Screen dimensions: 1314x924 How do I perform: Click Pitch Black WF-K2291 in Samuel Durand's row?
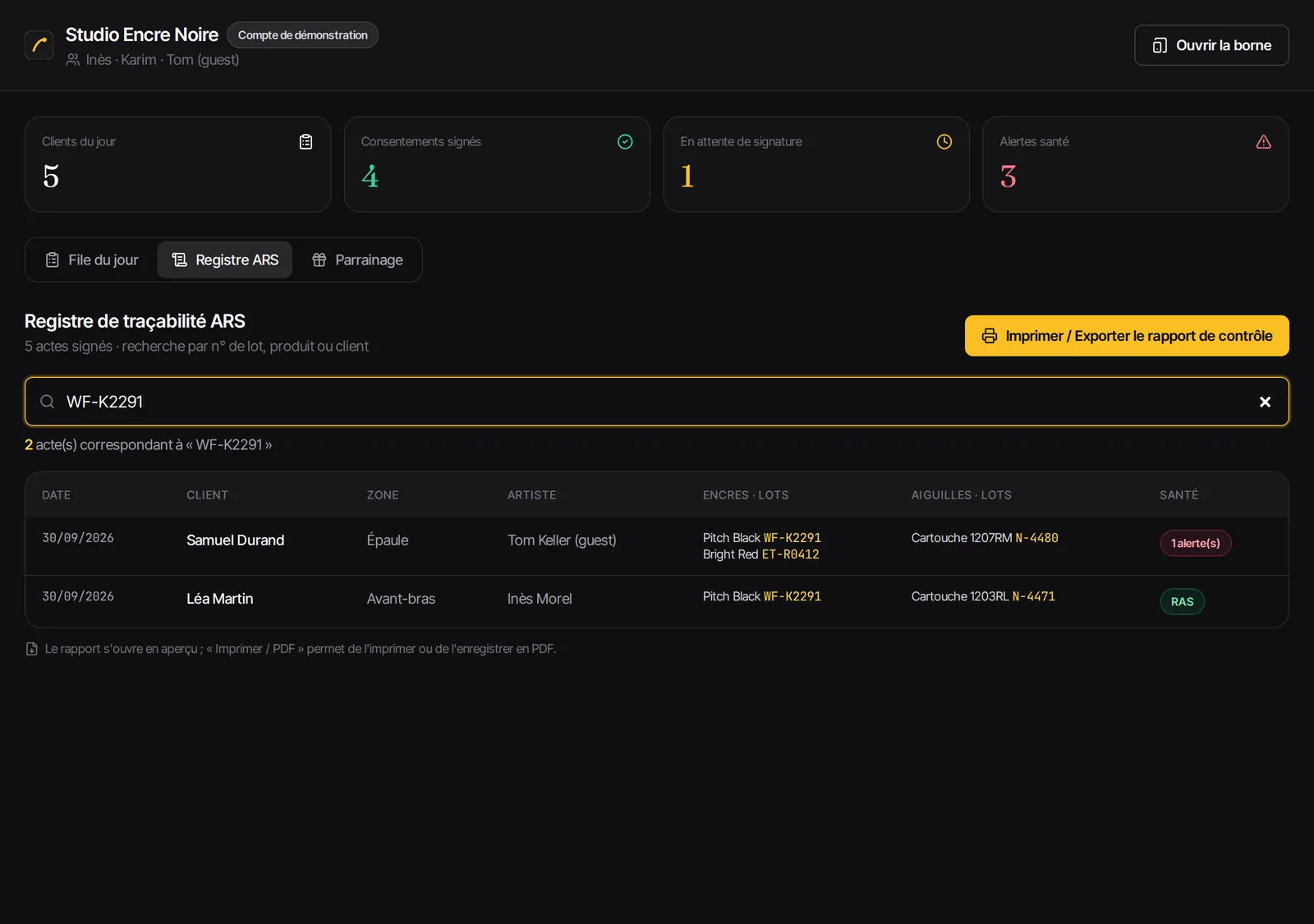(x=762, y=538)
